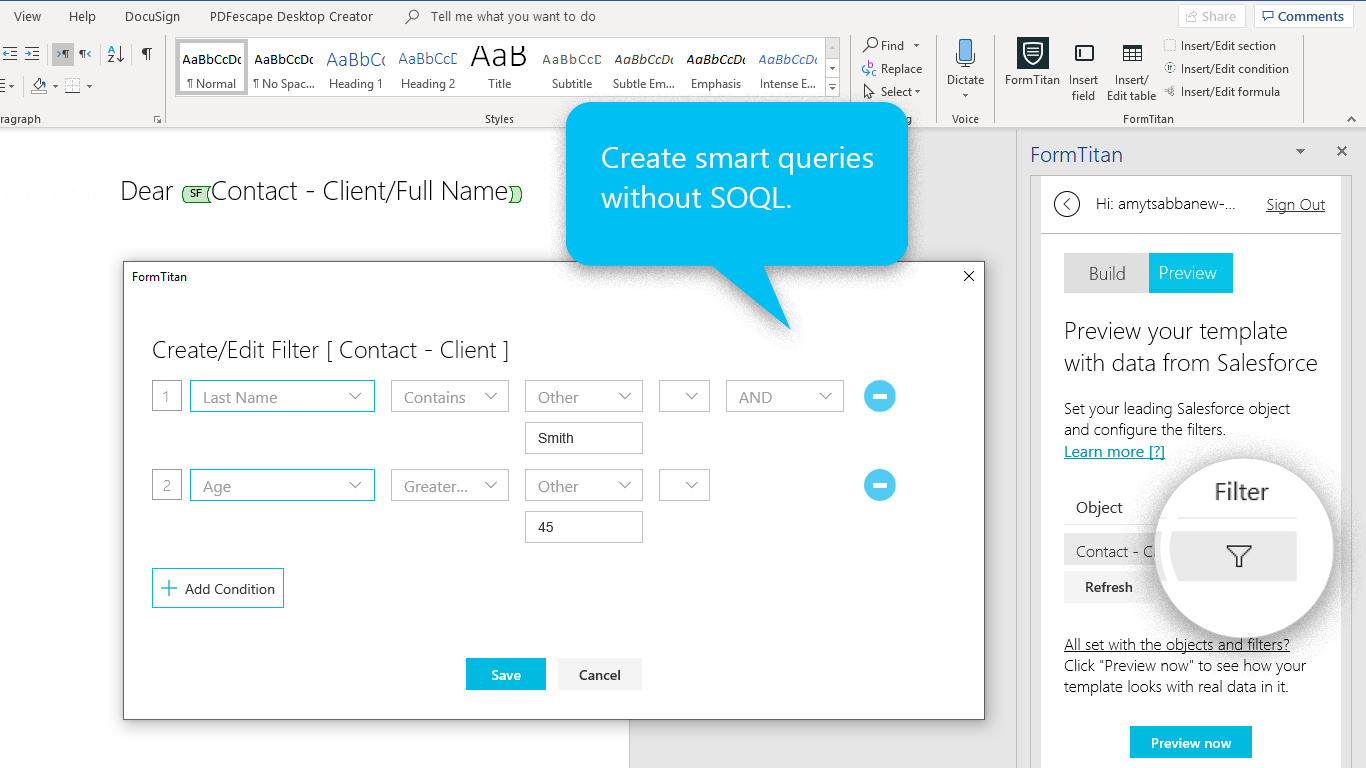
Task: Click the SF merge field icon in document
Action: (196, 193)
